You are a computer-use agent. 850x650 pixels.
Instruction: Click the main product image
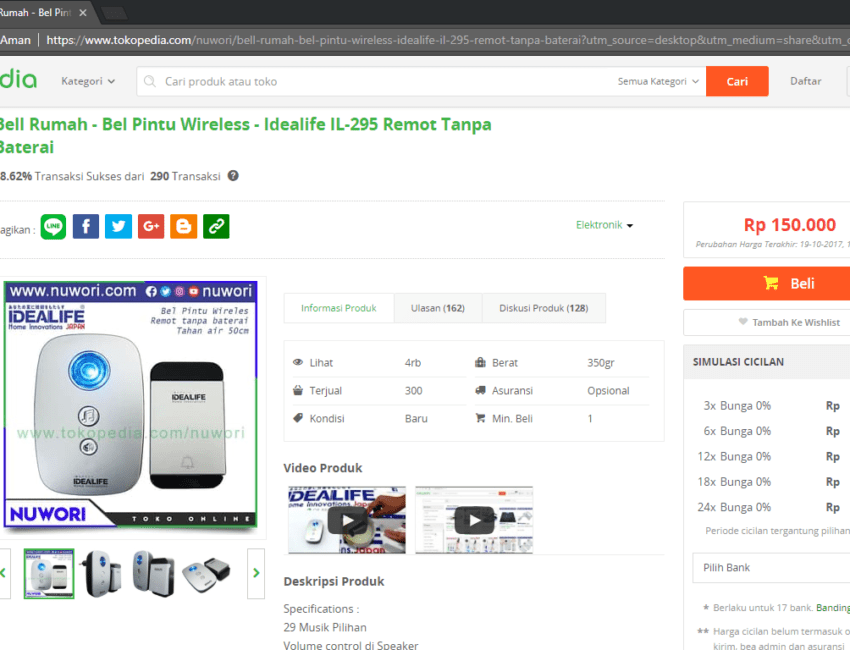click(x=131, y=404)
